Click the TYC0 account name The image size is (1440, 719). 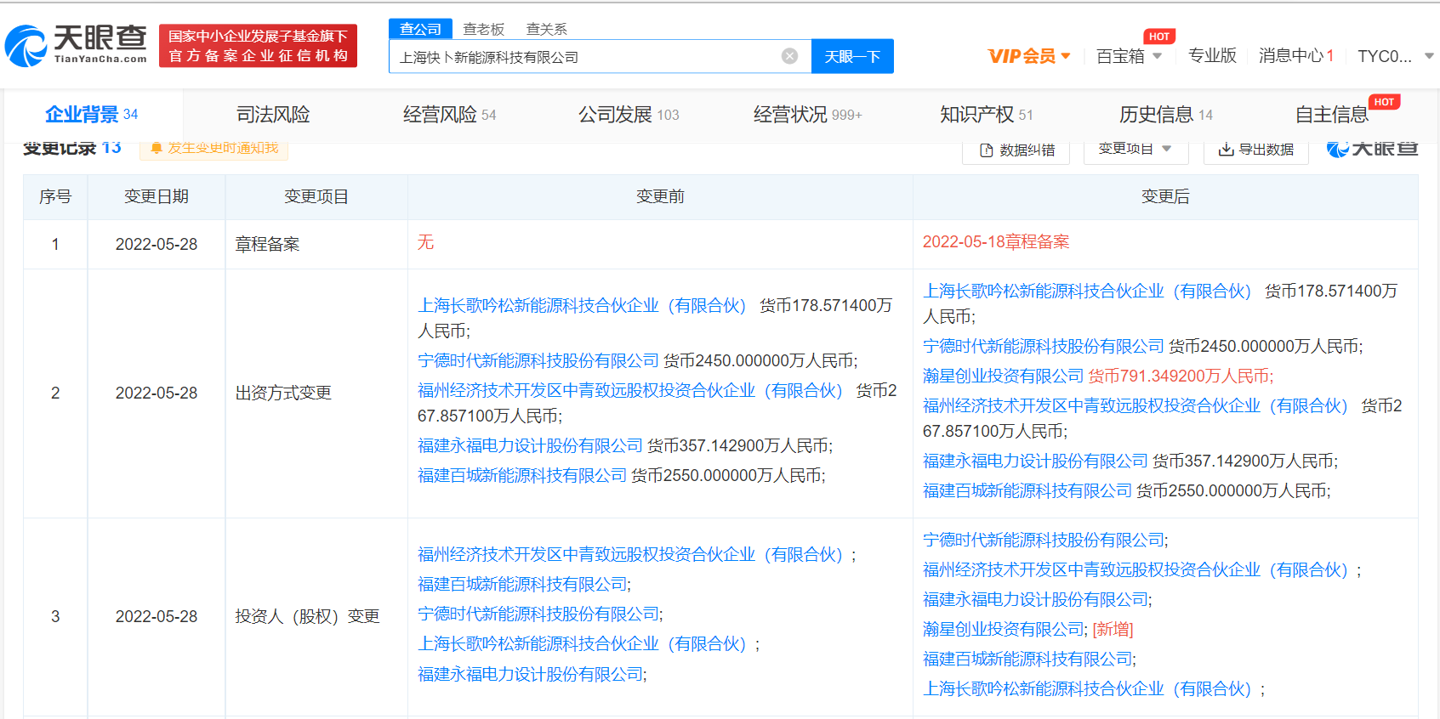click(x=1386, y=56)
